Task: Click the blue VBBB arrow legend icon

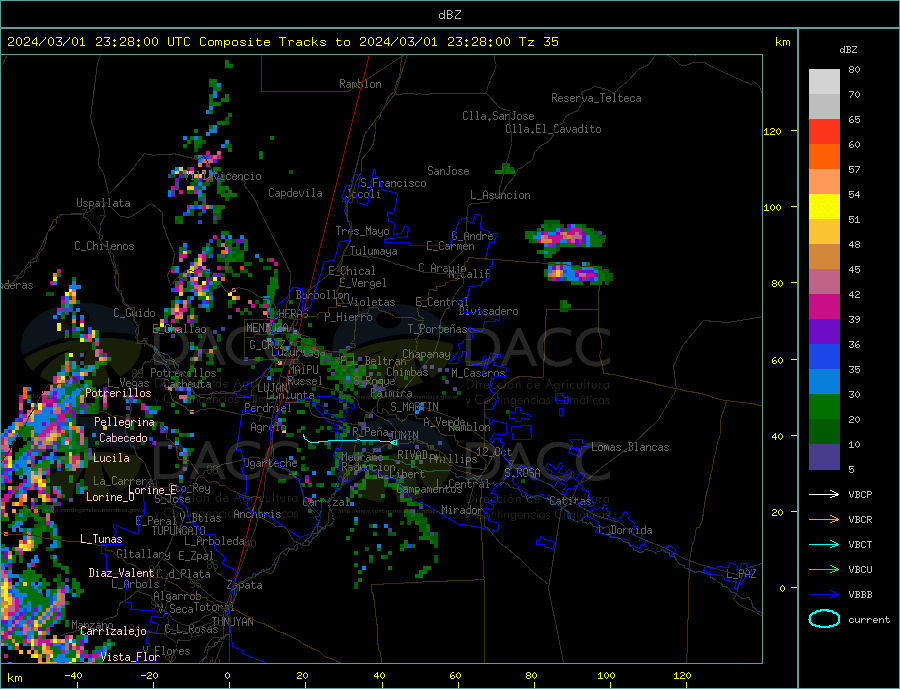Action: pyautogui.click(x=824, y=594)
